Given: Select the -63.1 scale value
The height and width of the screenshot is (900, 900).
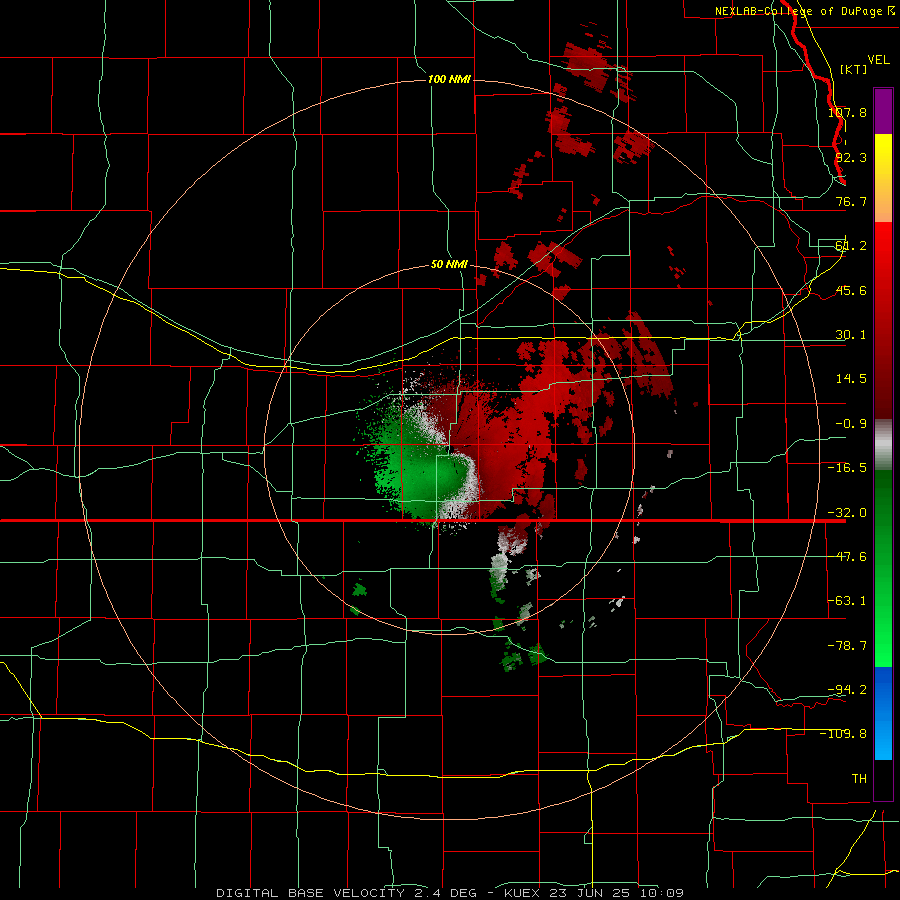Looking at the screenshot, I should 847,601.
